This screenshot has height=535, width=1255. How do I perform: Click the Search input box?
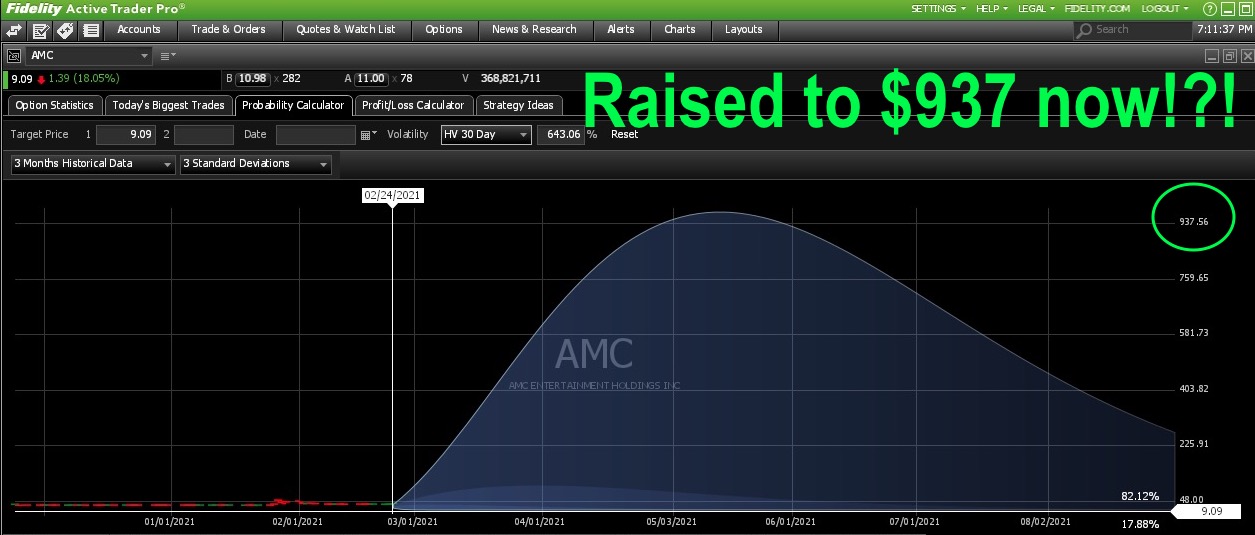(1131, 30)
